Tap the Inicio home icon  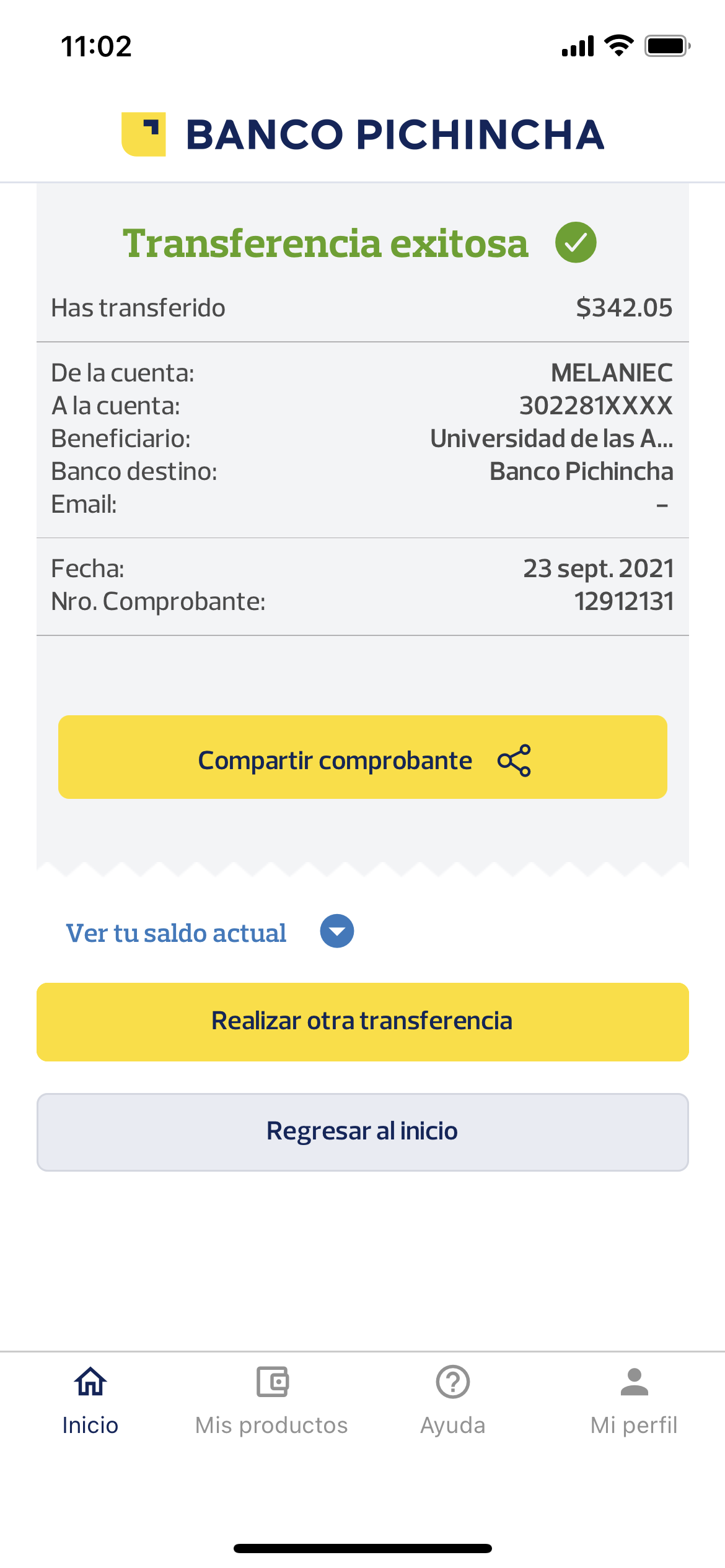pyautogui.click(x=90, y=1382)
